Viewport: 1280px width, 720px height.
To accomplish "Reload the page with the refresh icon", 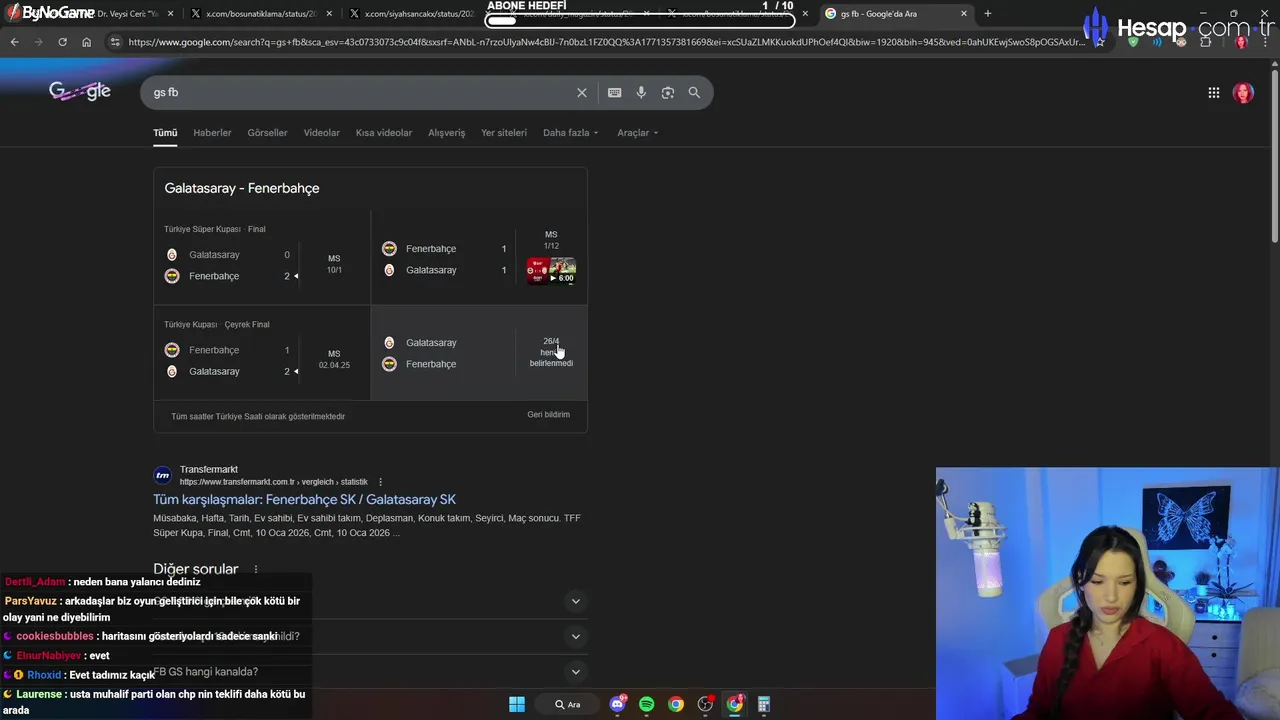I will (62, 42).
